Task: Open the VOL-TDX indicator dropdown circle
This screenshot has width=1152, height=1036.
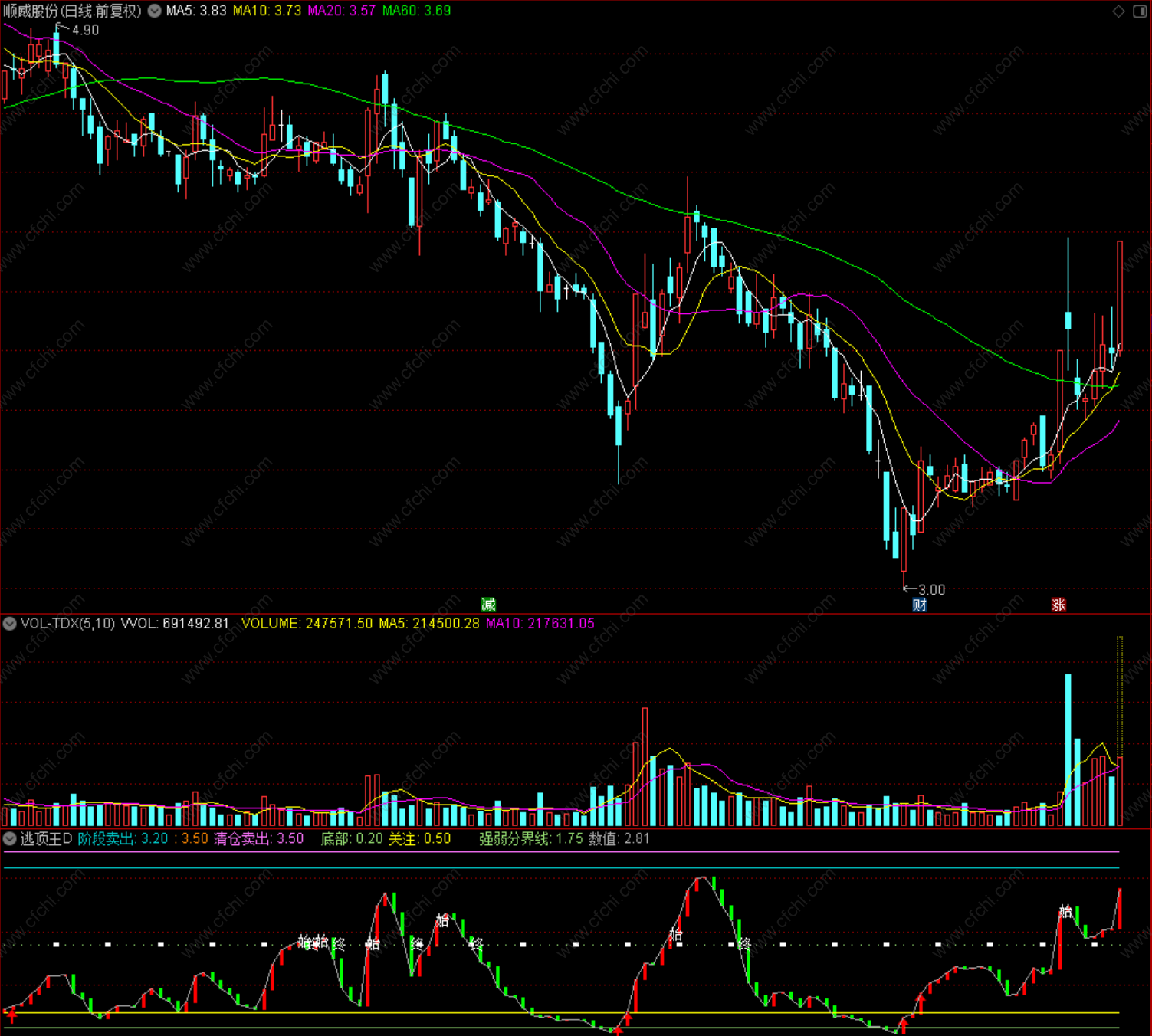Action: (10, 624)
